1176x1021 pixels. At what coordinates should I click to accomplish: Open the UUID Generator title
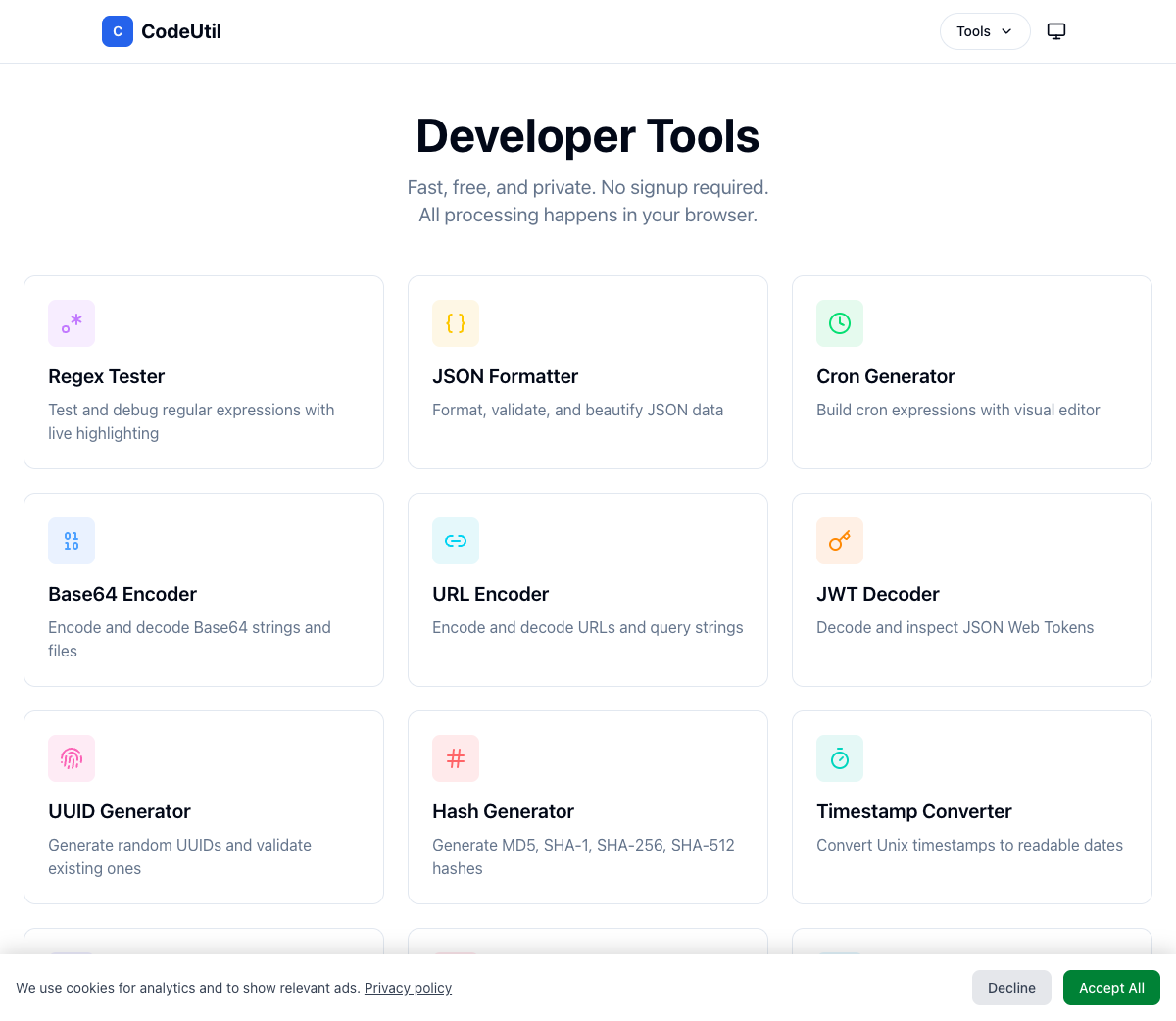pyautogui.click(x=120, y=811)
